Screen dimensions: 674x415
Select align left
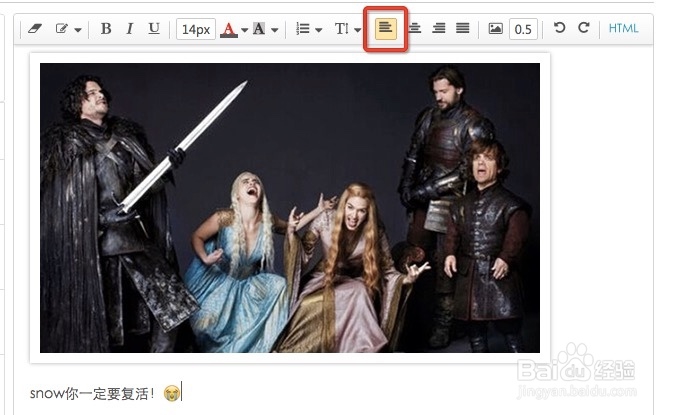386,29
